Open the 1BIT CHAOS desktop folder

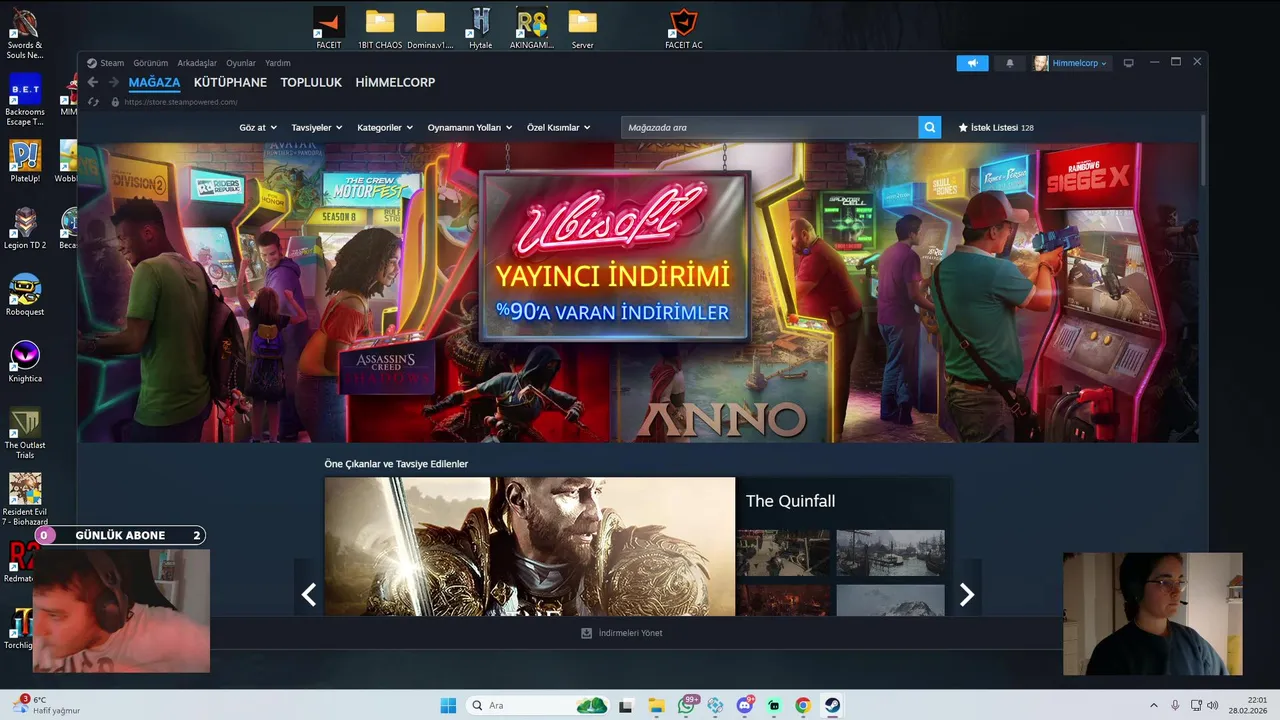(x=380, y=28)
